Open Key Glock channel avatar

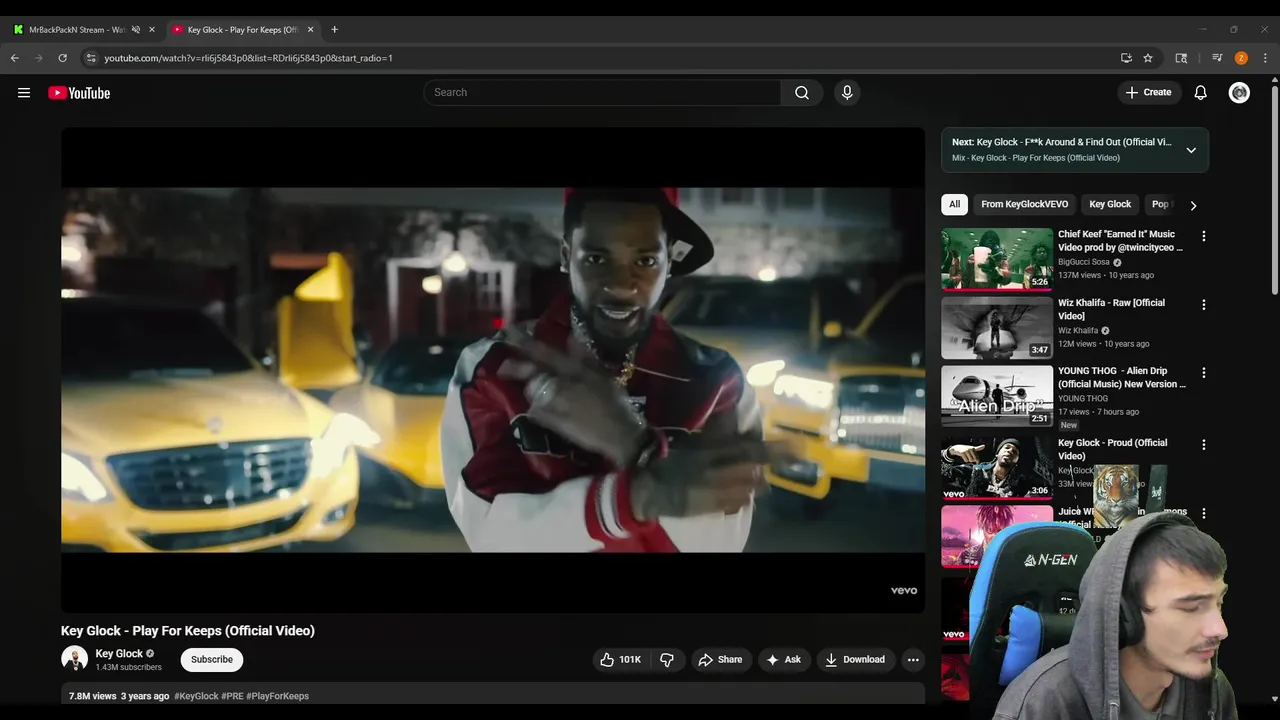pyautogui.click(x=74, y=659)
